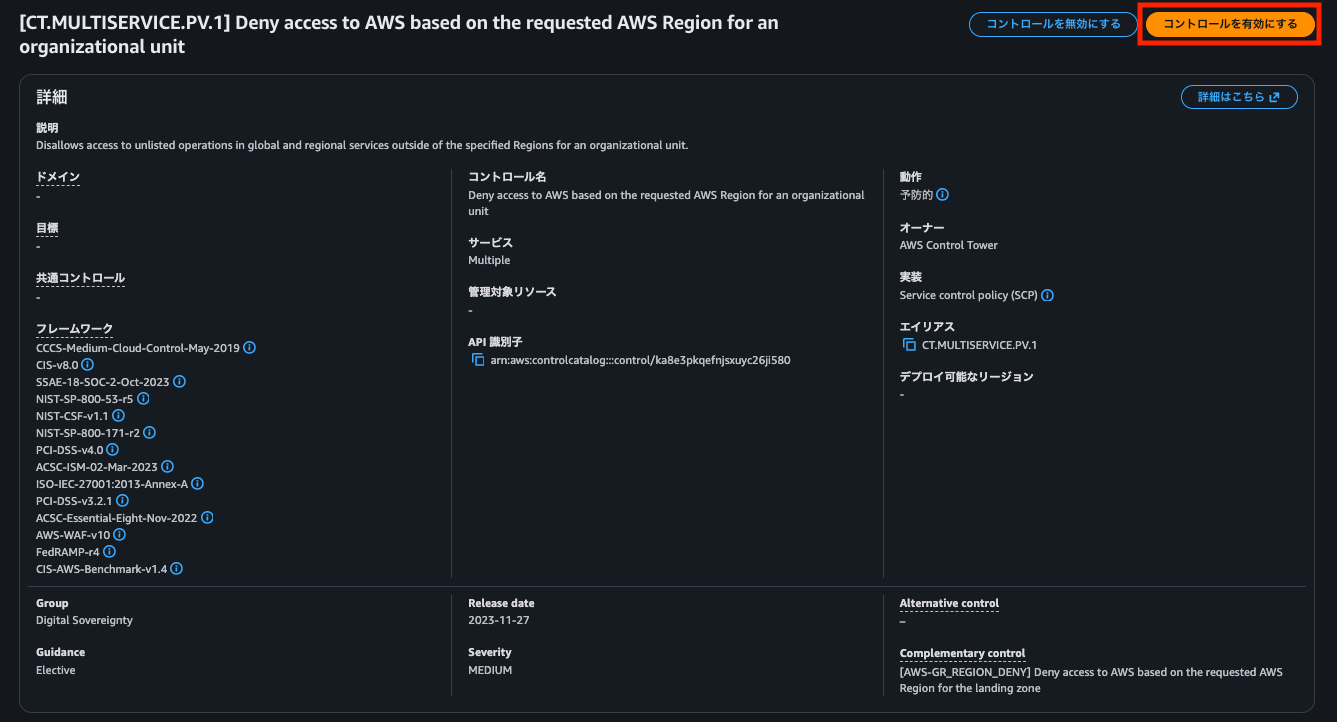Viewport: 1337px width, 722px height.
Task: Open the 詳細はこちら external link
Action: tap(1239, 97)
